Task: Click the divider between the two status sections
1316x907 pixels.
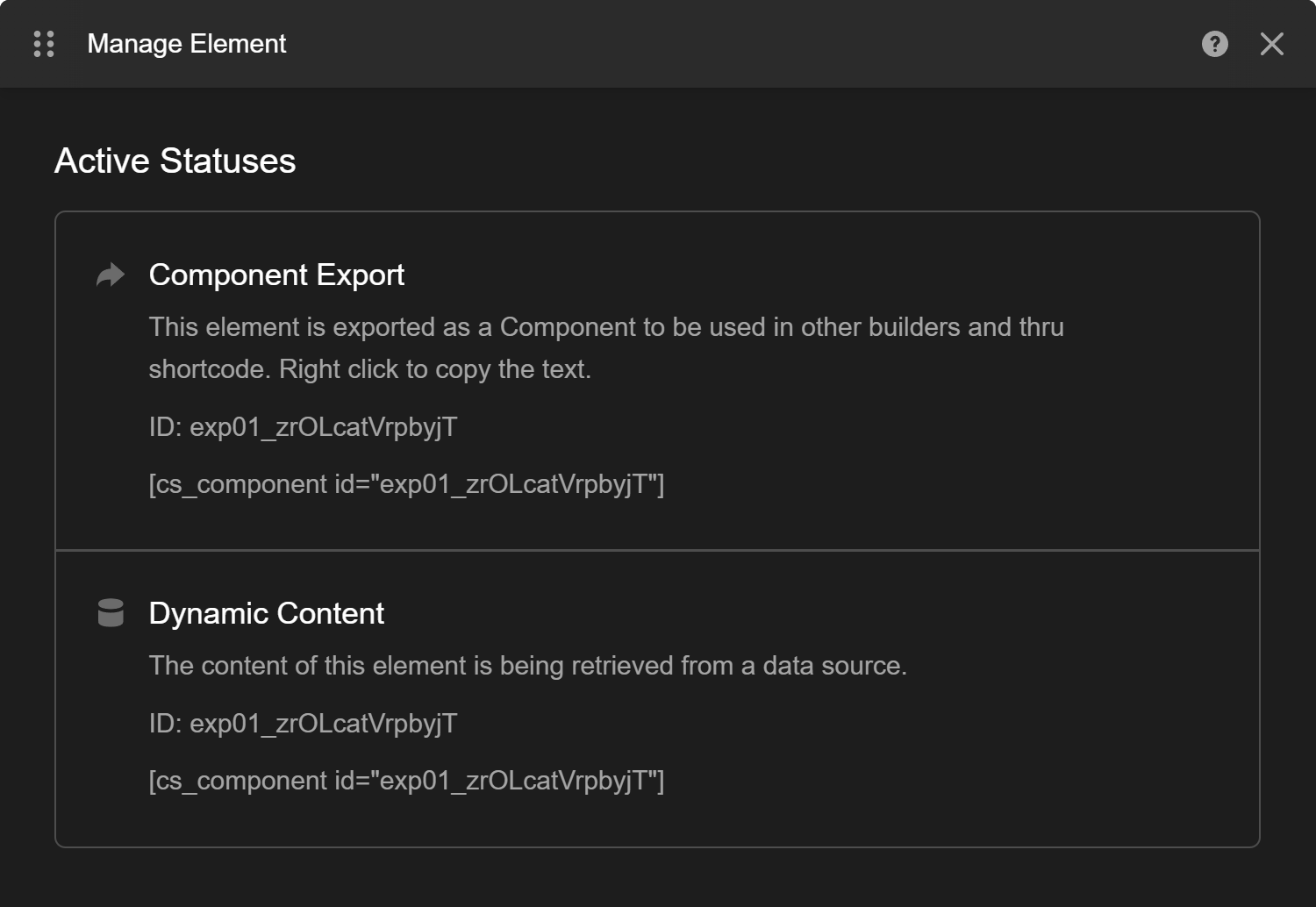Action: (x=658, y=548)
